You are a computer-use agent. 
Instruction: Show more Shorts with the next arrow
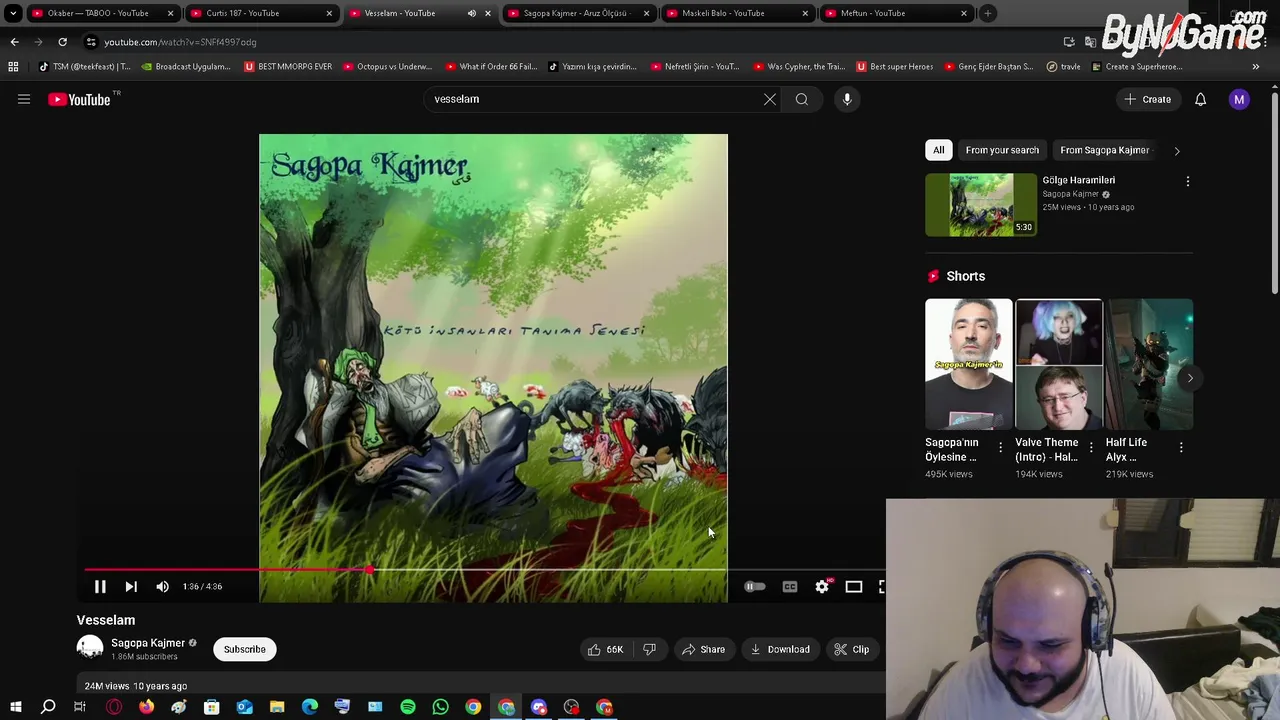click(x=1190, y=378)
